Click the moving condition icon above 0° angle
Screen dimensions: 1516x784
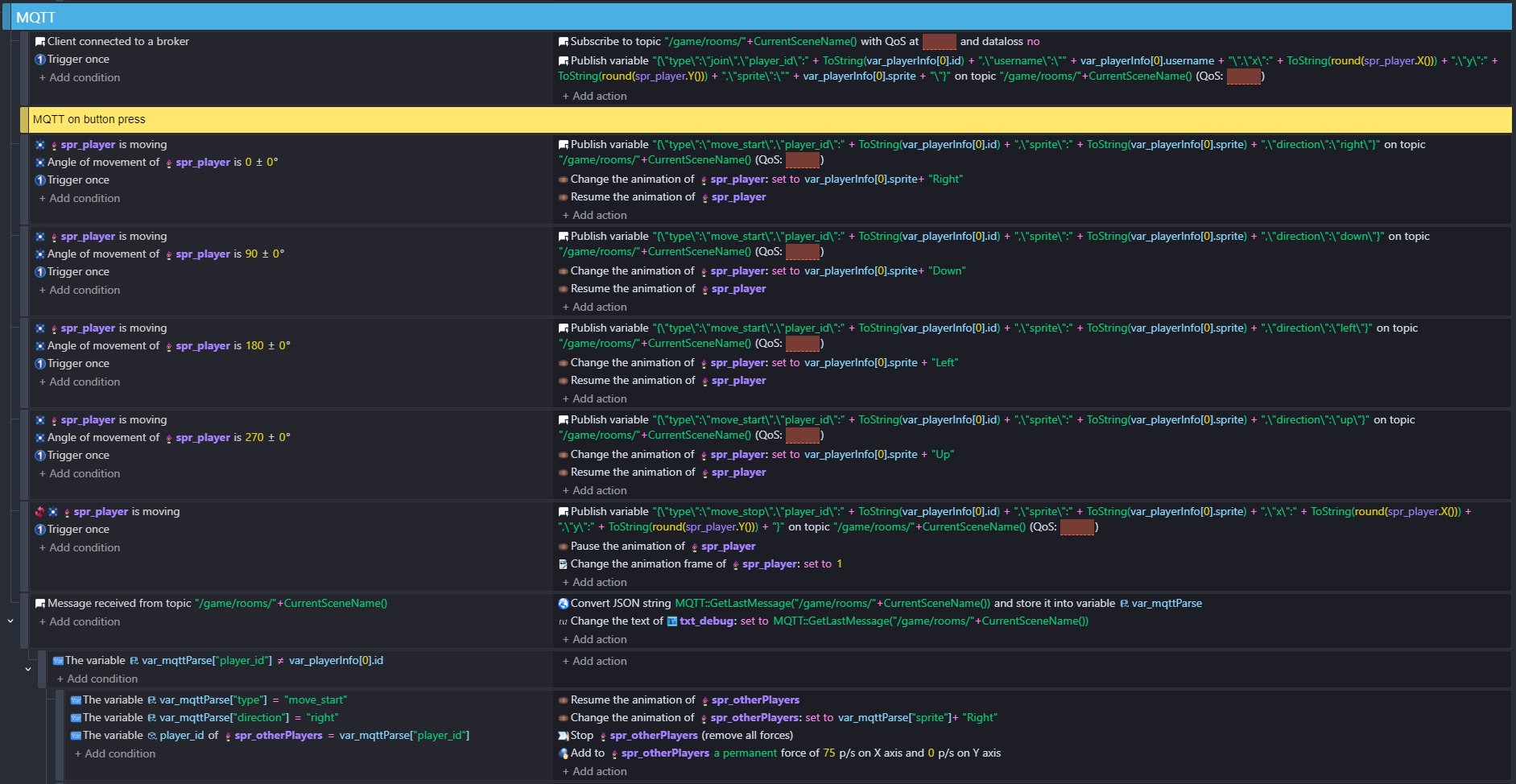pyautogui.click(x=40, y=145)
